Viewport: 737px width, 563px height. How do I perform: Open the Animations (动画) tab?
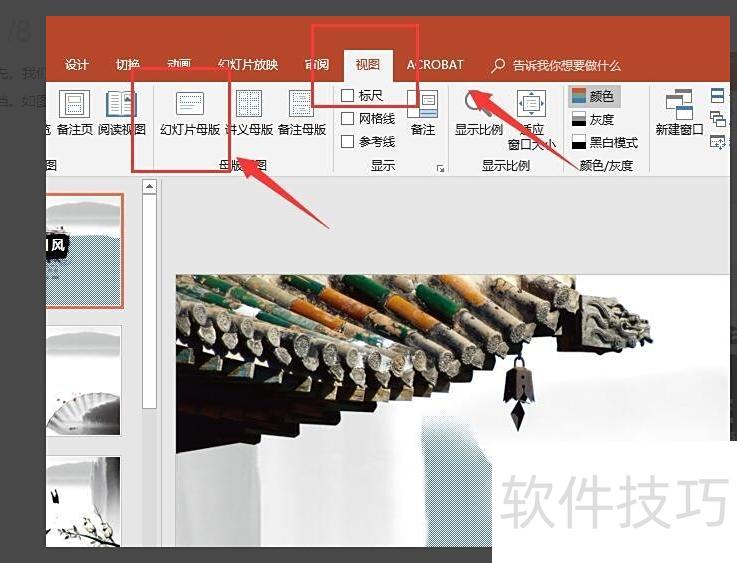point(179,64)
